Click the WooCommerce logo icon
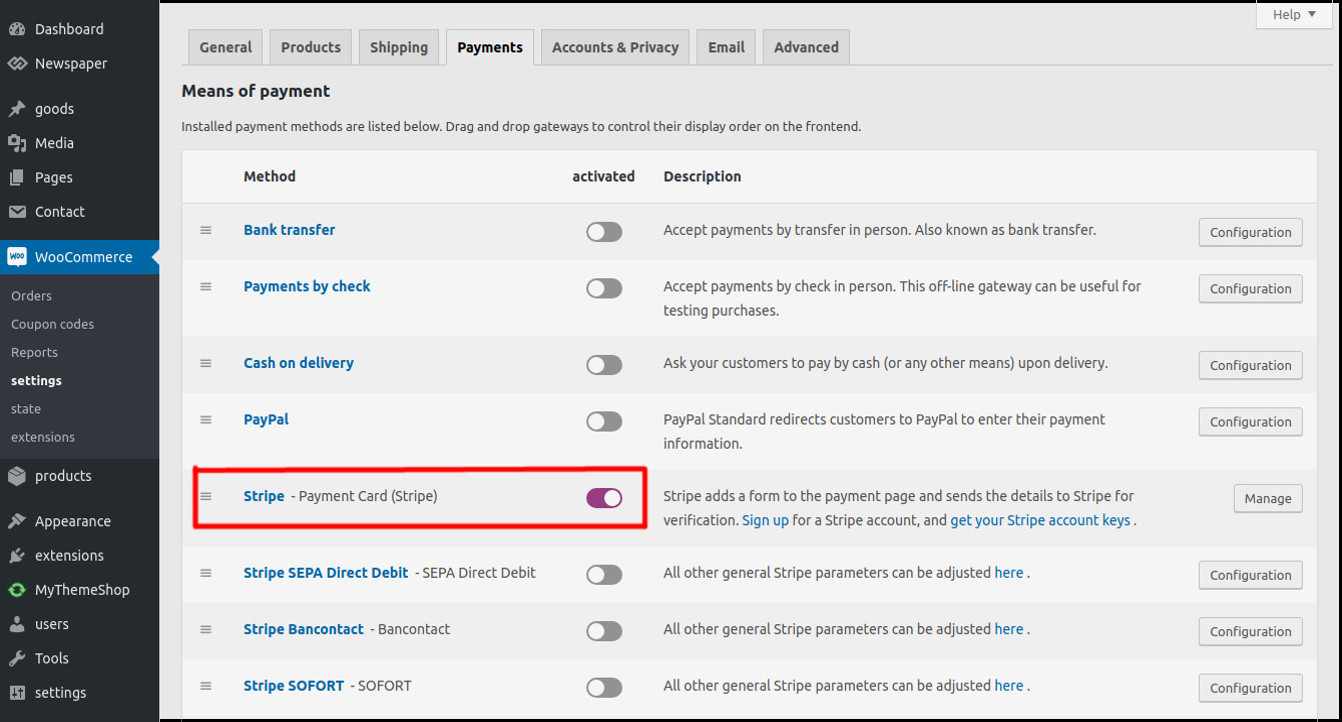 (17, 257)
